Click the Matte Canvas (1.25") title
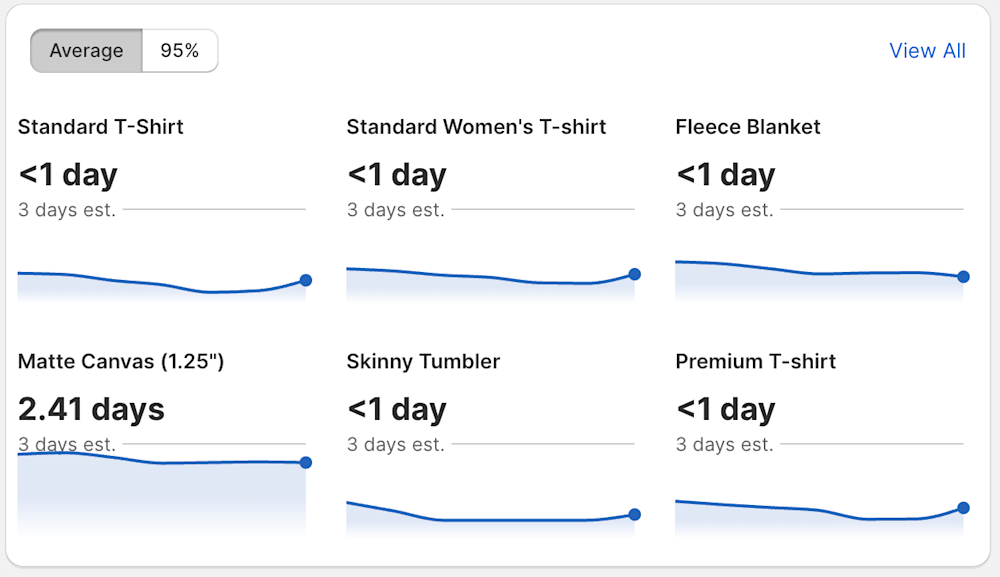 [x=121, y=361]
